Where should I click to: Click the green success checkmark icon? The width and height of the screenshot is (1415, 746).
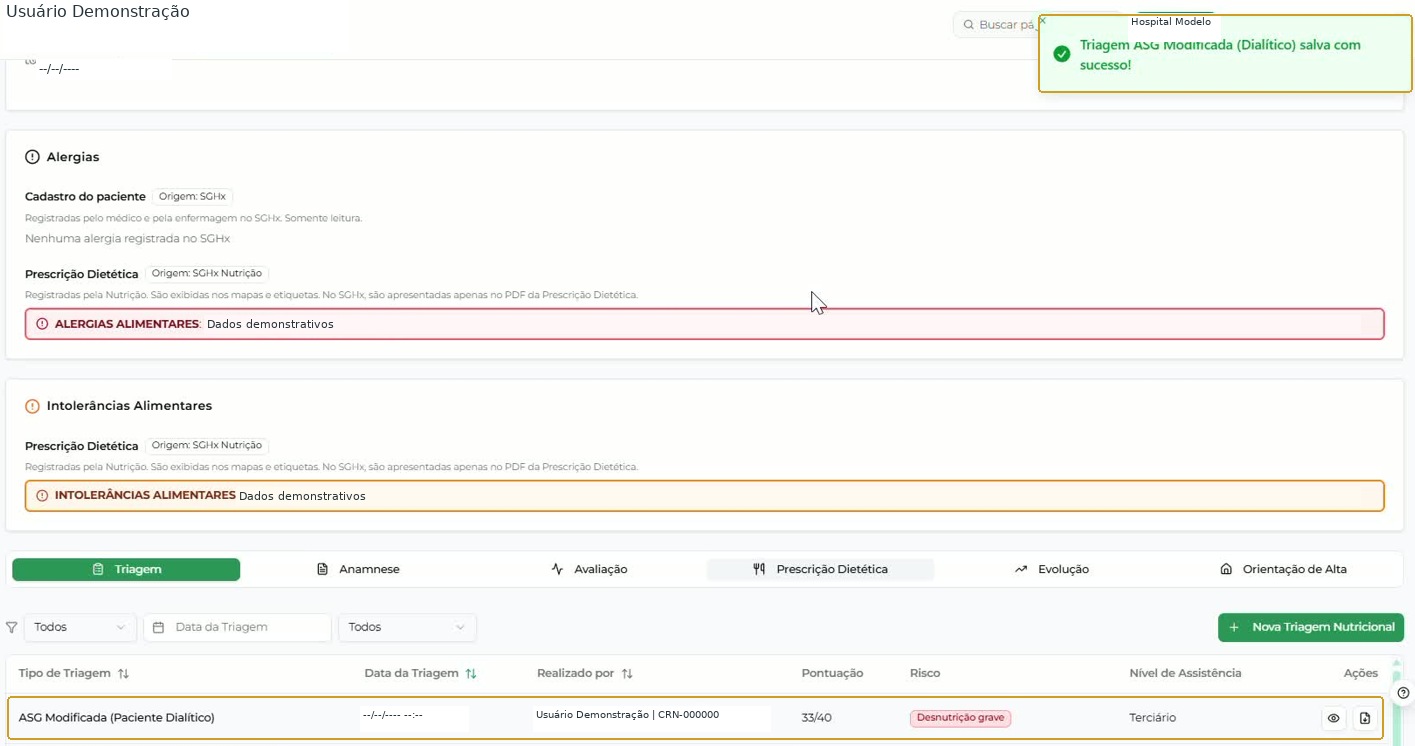point(1062,54)
